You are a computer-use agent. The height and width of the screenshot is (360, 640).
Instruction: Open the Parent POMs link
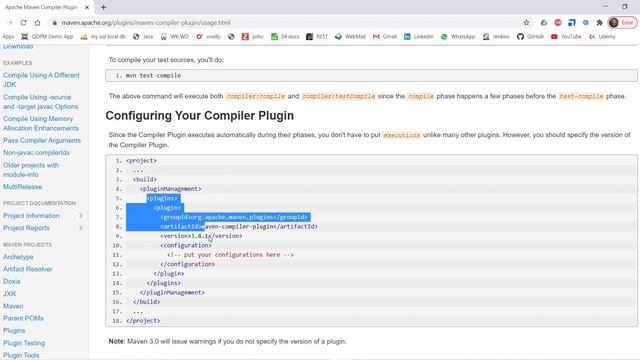click(x=23, y=318)
